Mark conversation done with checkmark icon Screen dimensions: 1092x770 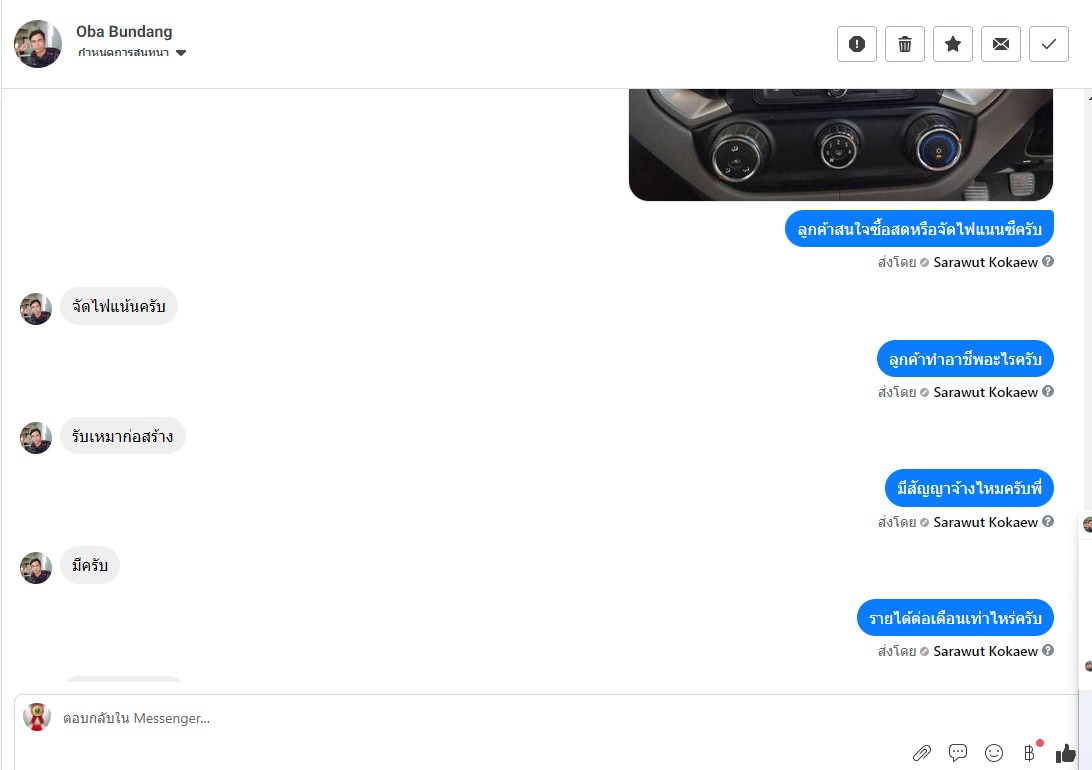[x=1049, y=44]
